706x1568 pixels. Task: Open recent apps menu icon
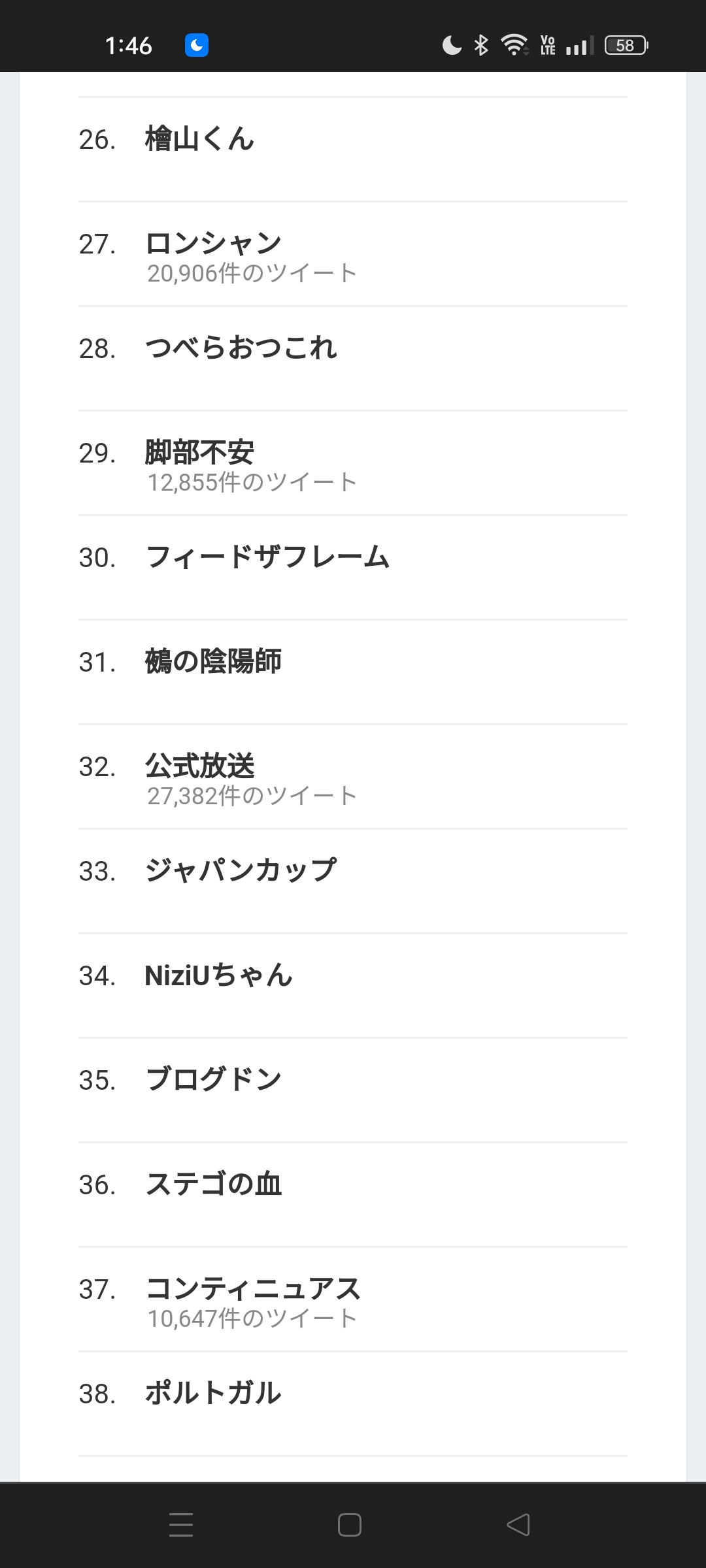[x=180, y=1525]
